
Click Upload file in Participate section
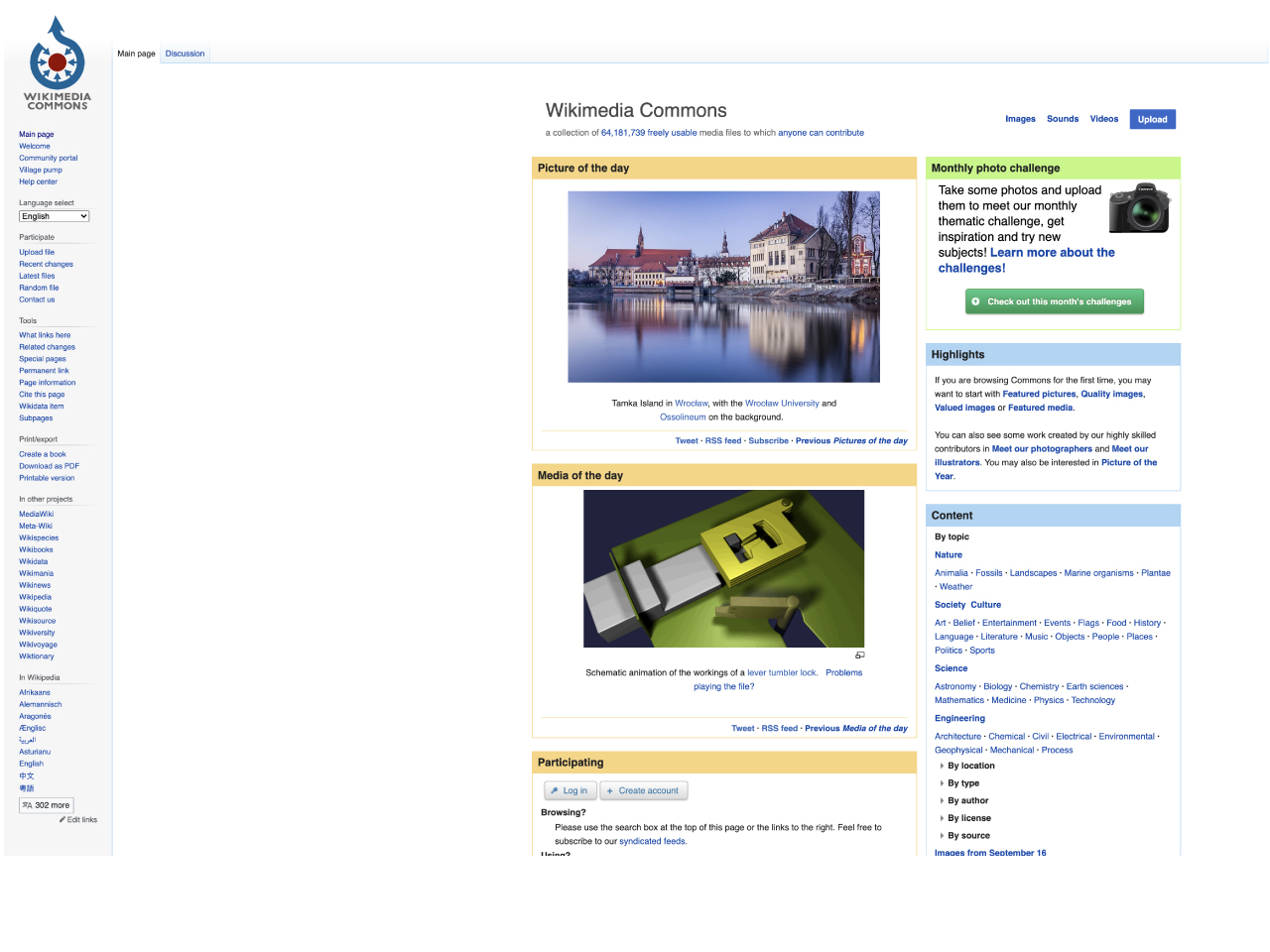point(37,252)
